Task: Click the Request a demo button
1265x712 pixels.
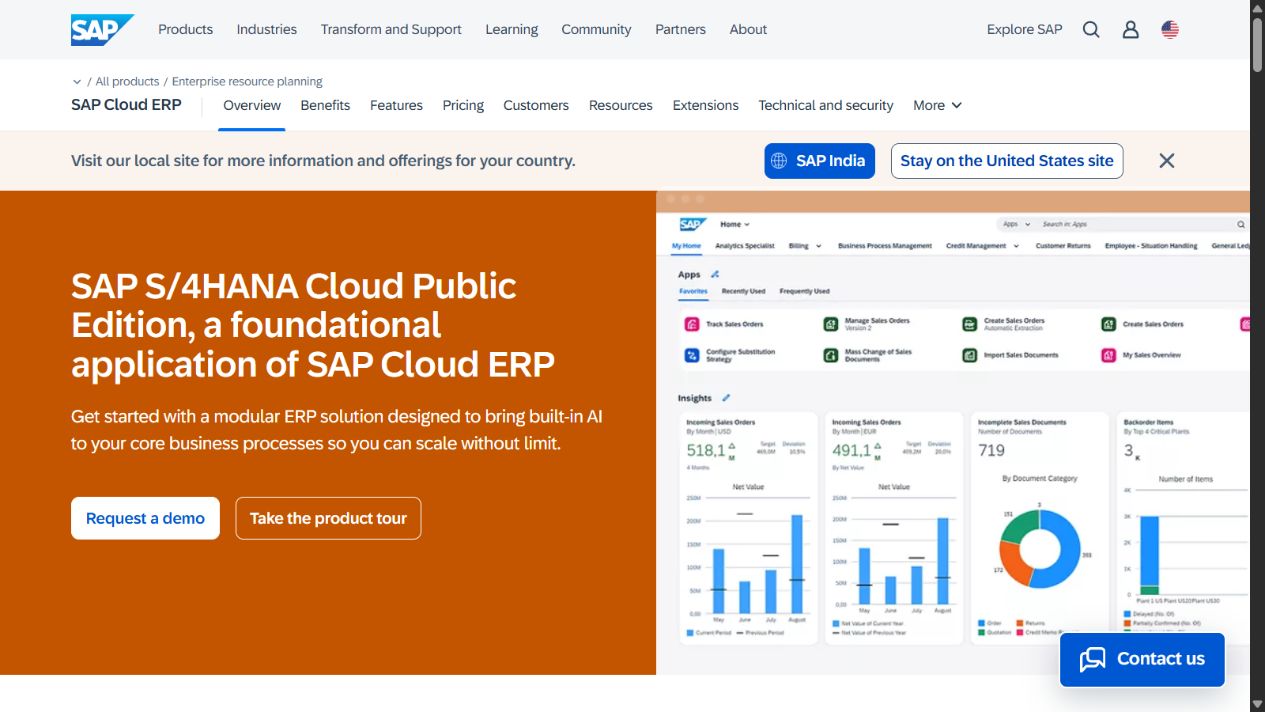Action: pos(145,518)
